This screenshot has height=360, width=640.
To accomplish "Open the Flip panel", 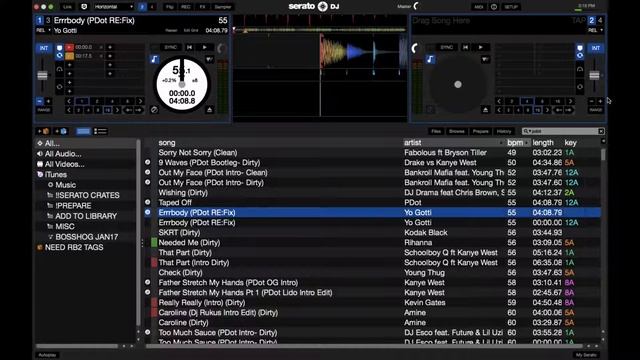I will (x=169, y=7).
